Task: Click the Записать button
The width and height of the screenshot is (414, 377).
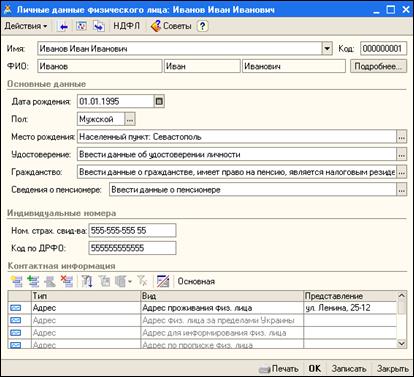Action: coord(349,369)
